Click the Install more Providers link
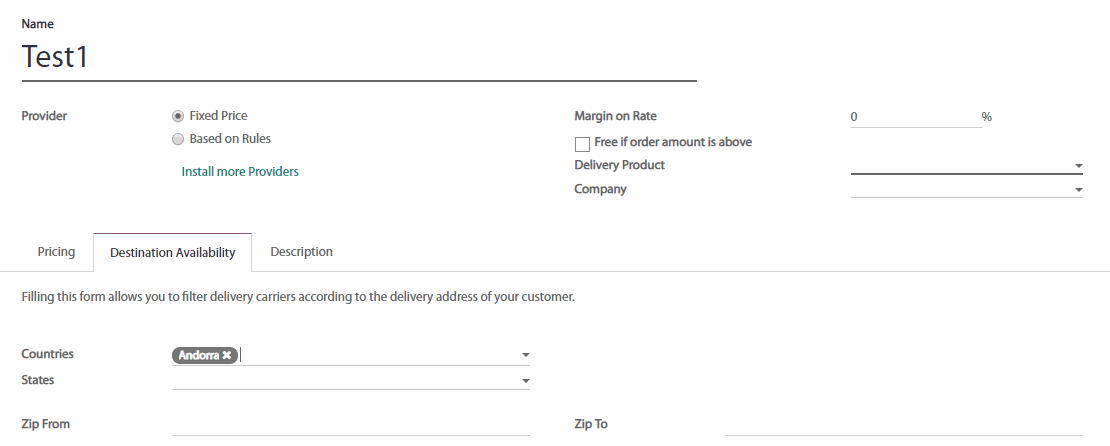Screen dimensions: 1110x446 point(240,172)
